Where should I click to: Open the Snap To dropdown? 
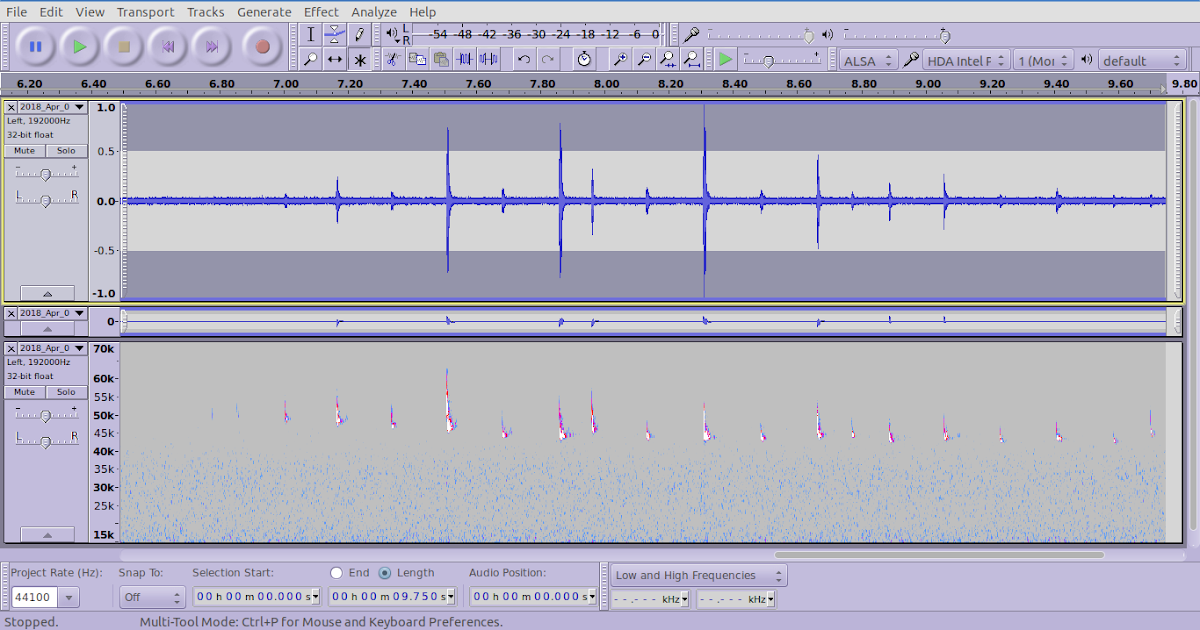[150, 595]
